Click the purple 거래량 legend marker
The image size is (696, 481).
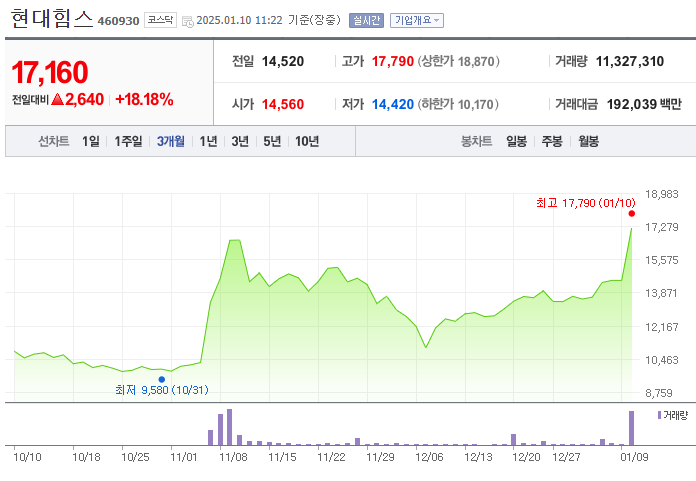coord(660,415)
